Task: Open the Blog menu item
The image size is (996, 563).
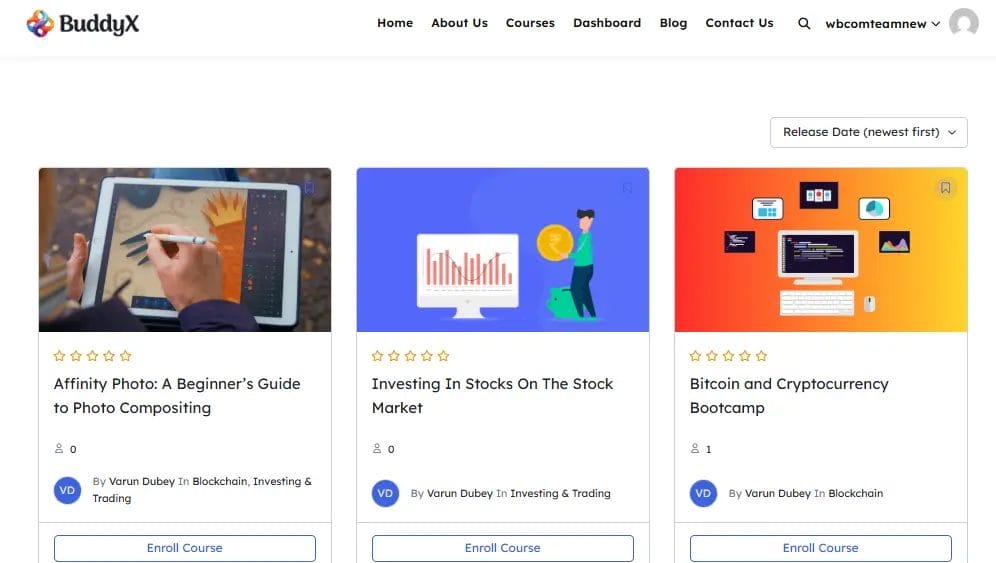Action: [x=673, y=23]
